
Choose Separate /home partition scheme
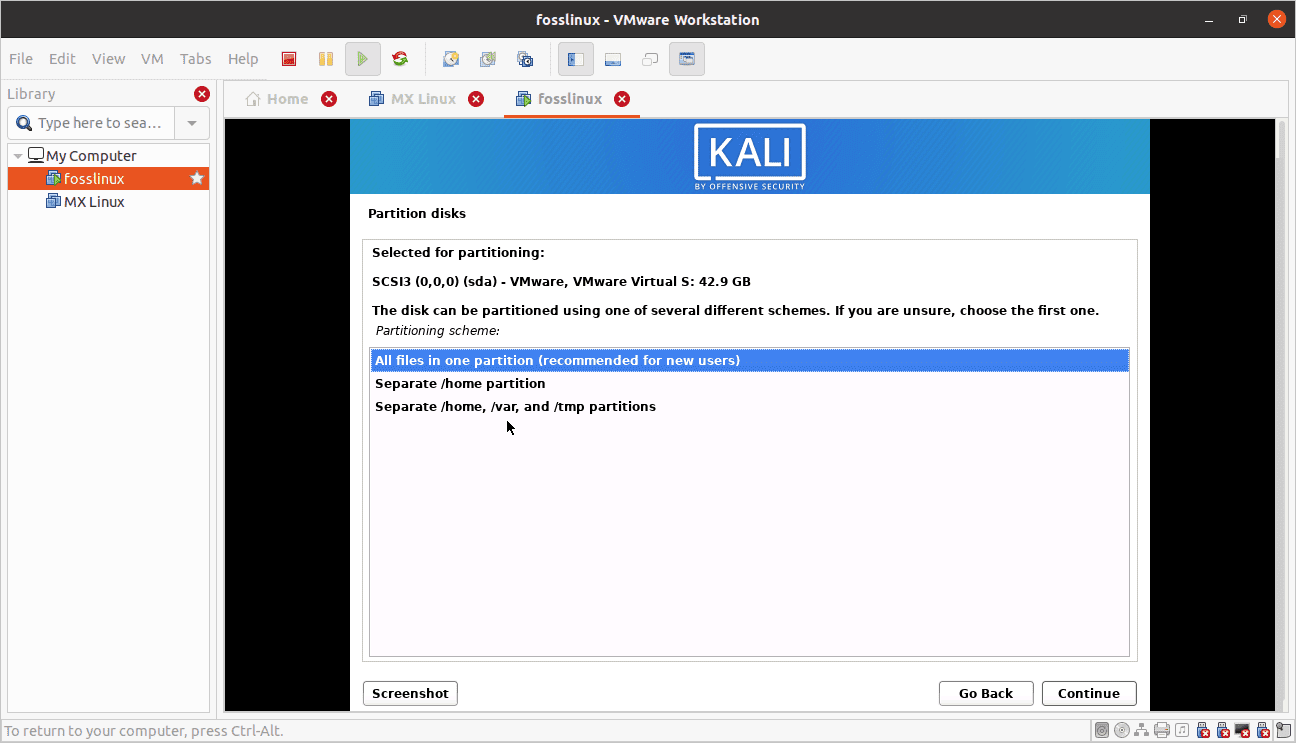[x=749, y=383]
